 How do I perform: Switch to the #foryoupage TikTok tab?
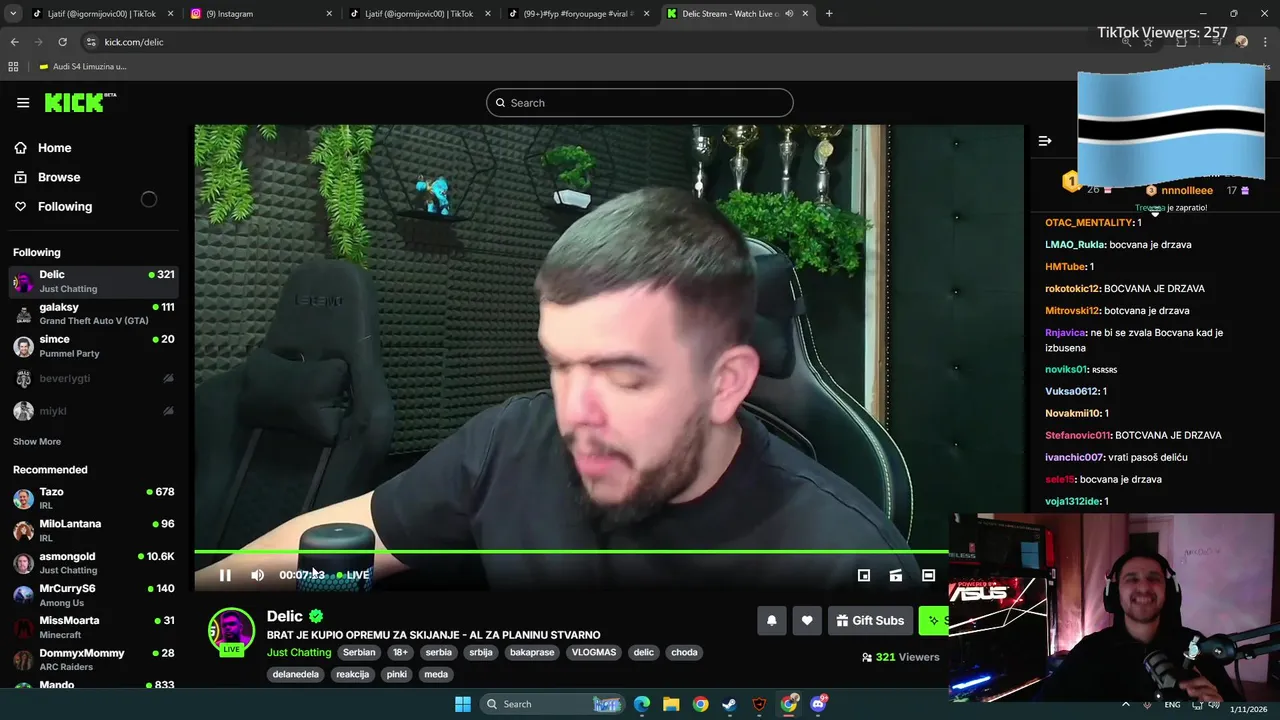point(577,14)
